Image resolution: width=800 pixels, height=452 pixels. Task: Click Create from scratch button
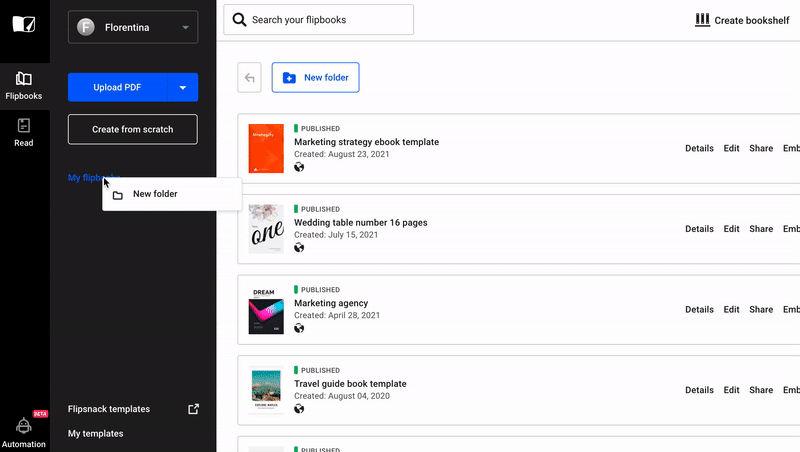coord(133,130)
